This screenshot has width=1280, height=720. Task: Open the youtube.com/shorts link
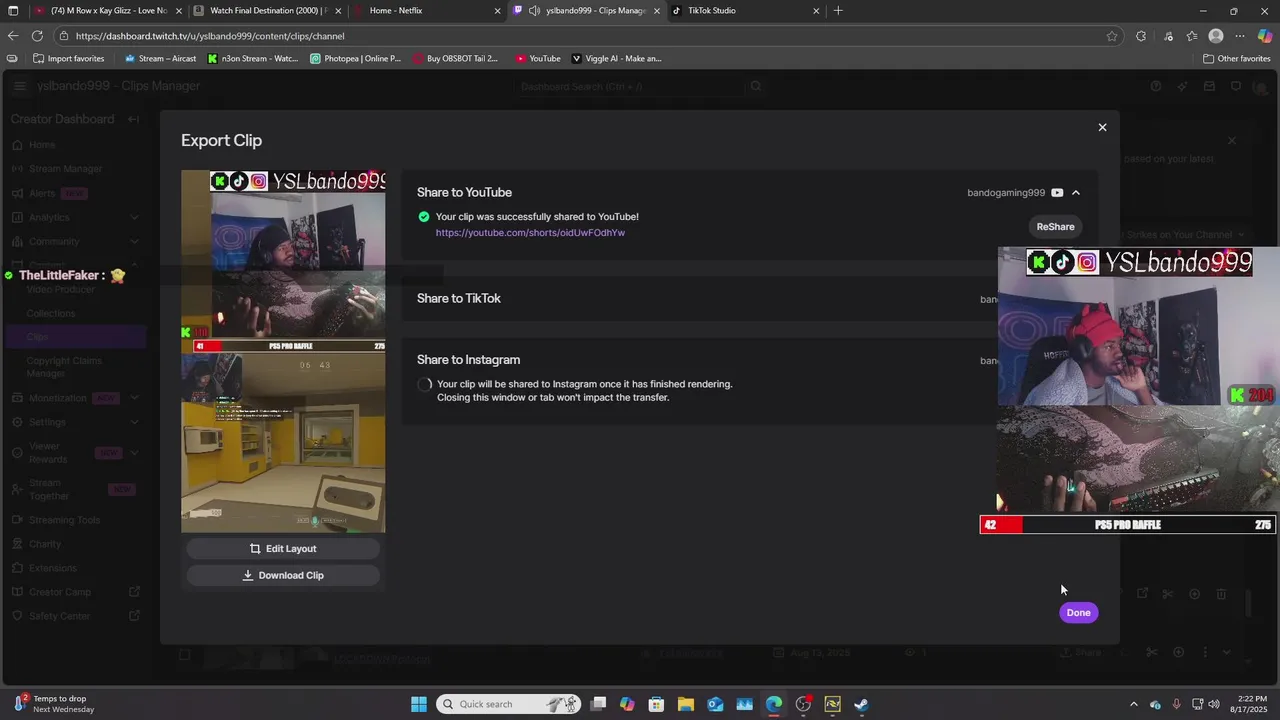[530, 233]
